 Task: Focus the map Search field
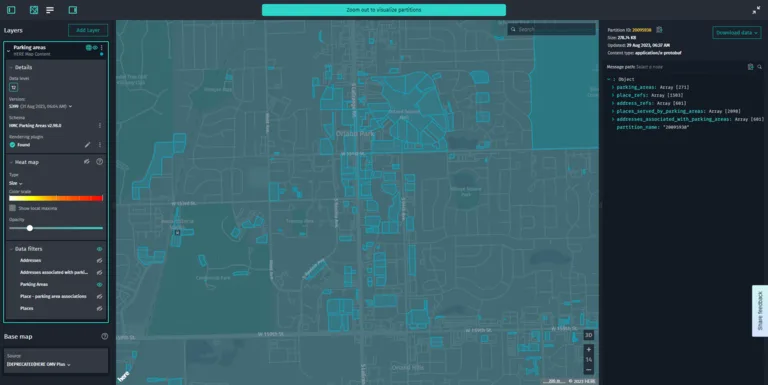(552, 29)
